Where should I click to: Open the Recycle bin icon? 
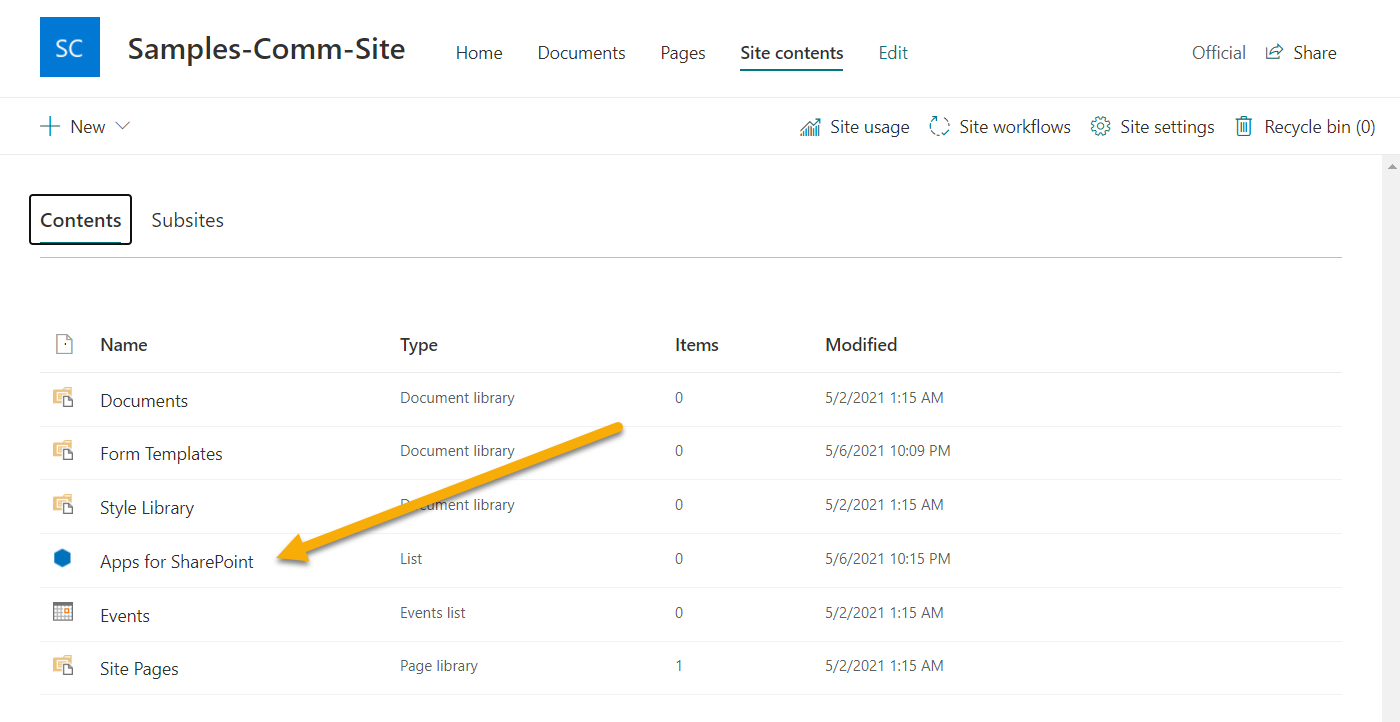point(1244,127)
